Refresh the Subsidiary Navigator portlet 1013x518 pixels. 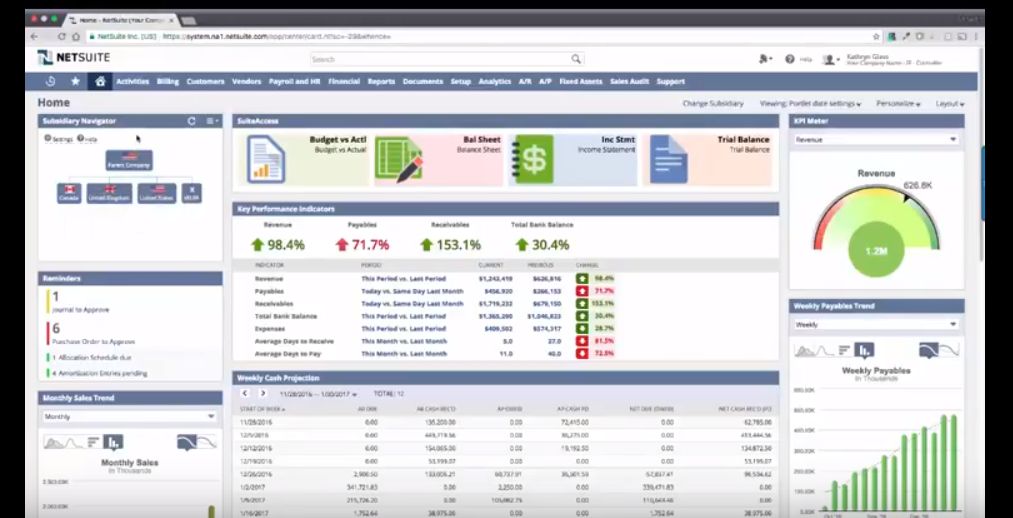coord(191,121)
